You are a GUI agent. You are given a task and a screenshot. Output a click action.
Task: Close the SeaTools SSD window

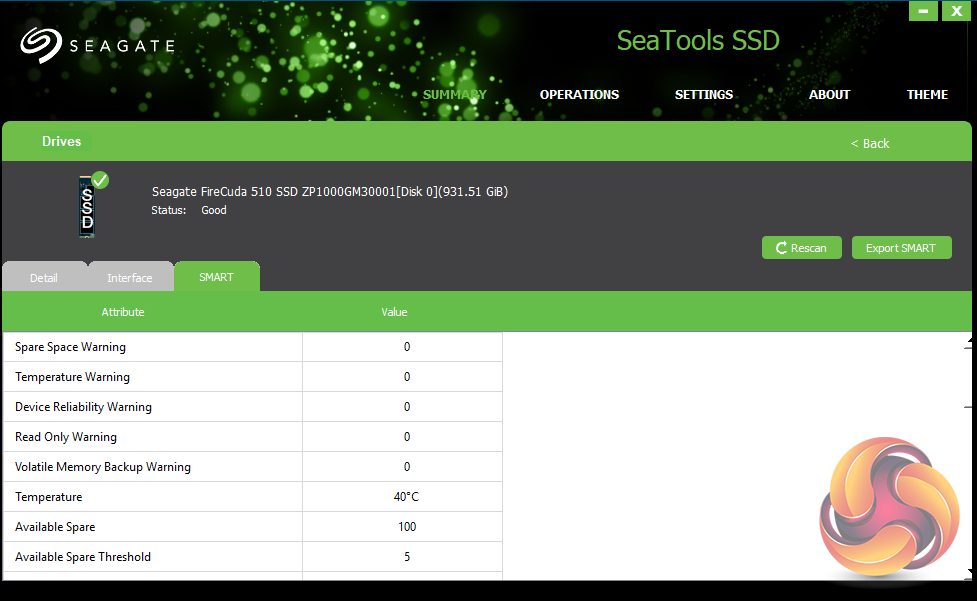(956, 11)
